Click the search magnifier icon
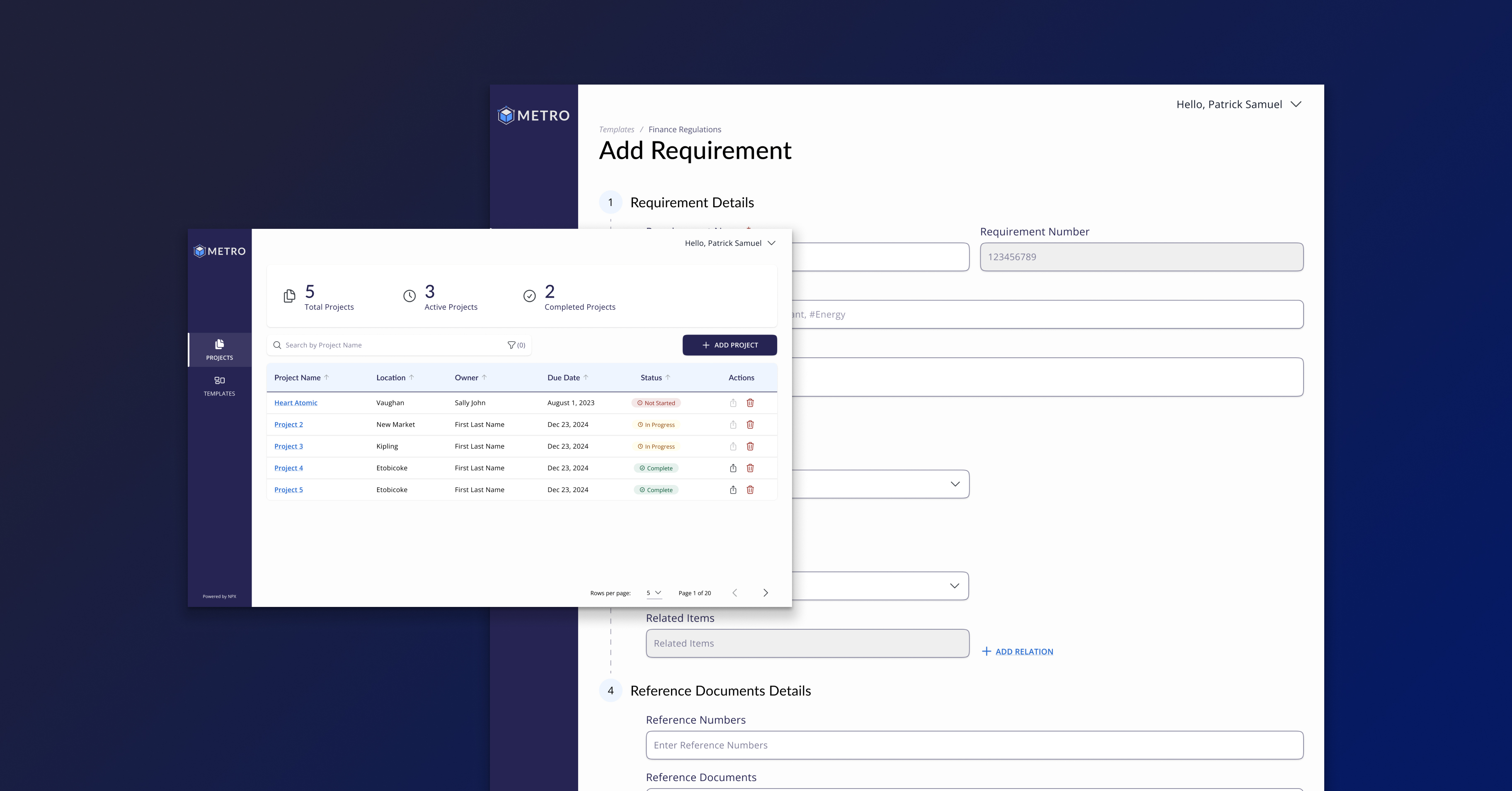Image resolution: width=1512 pixels, height=791 pixels. click(277, 345)
